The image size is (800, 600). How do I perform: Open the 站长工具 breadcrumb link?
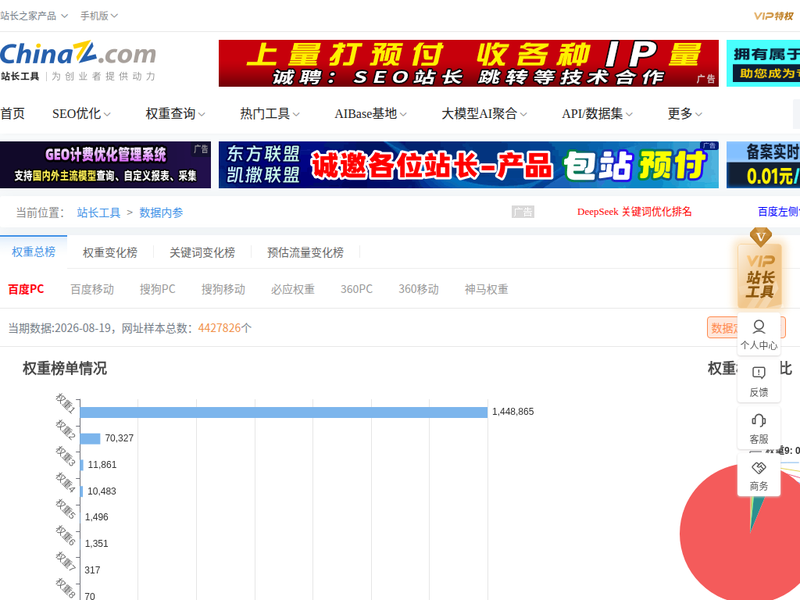pyautogui.click(x=98, y=212)
